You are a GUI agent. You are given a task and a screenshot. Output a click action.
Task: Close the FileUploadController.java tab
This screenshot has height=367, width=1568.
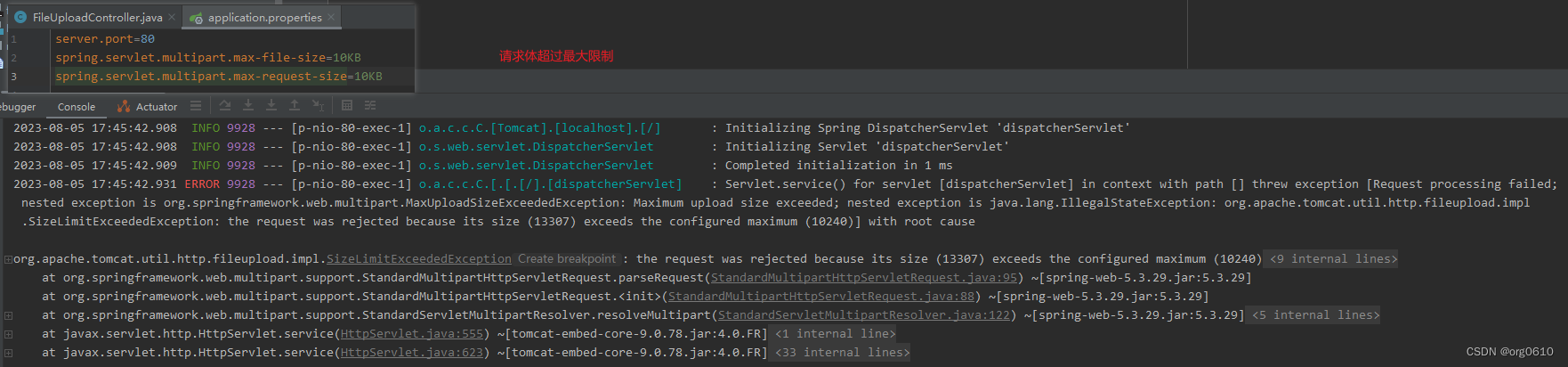pos(172,17)
